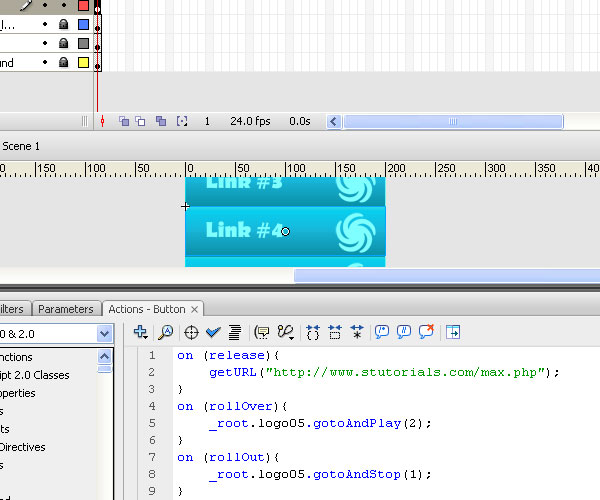Click Center Frame icon on timeline bar

coord(102,122)
